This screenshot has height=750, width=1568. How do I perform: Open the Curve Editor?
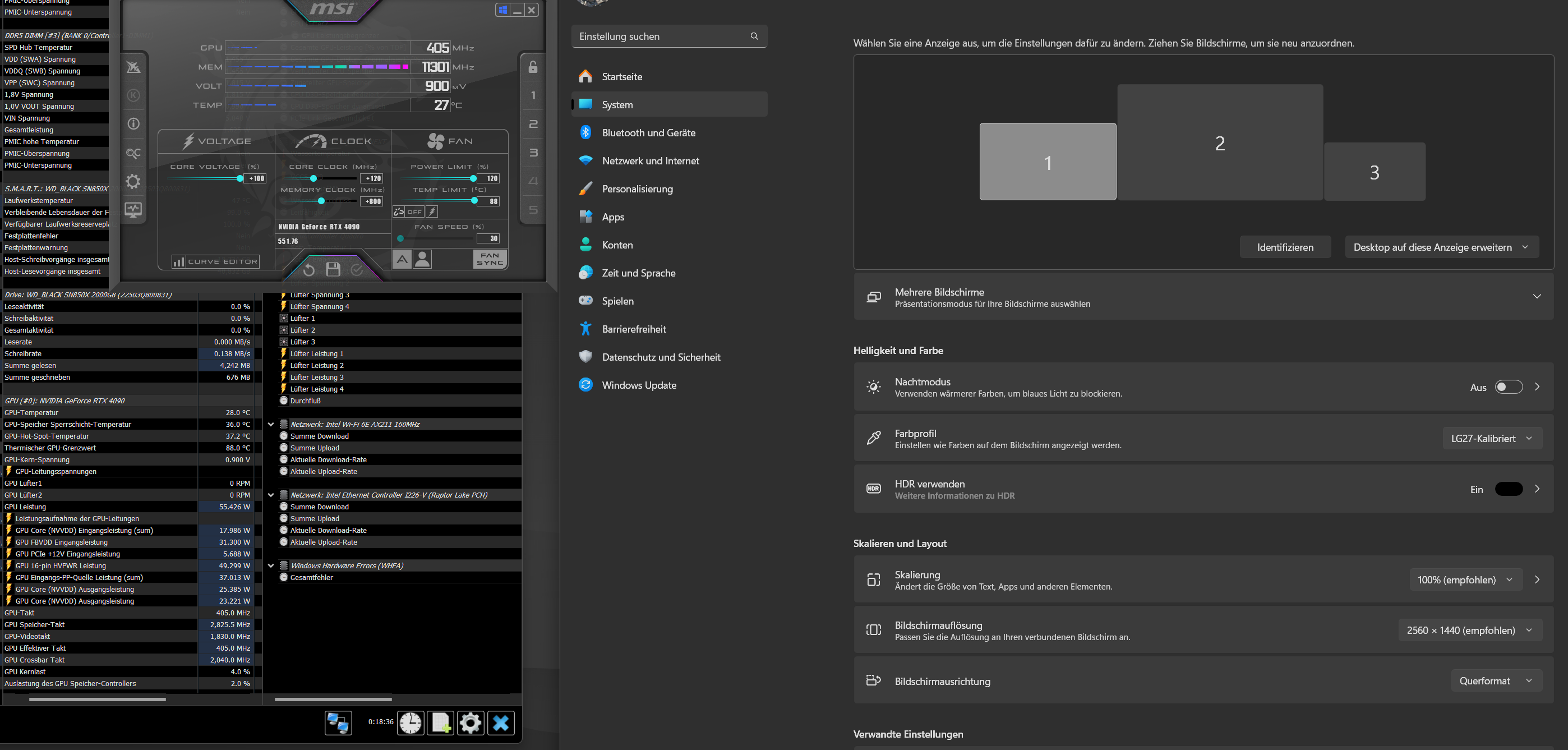pos(216,262)
